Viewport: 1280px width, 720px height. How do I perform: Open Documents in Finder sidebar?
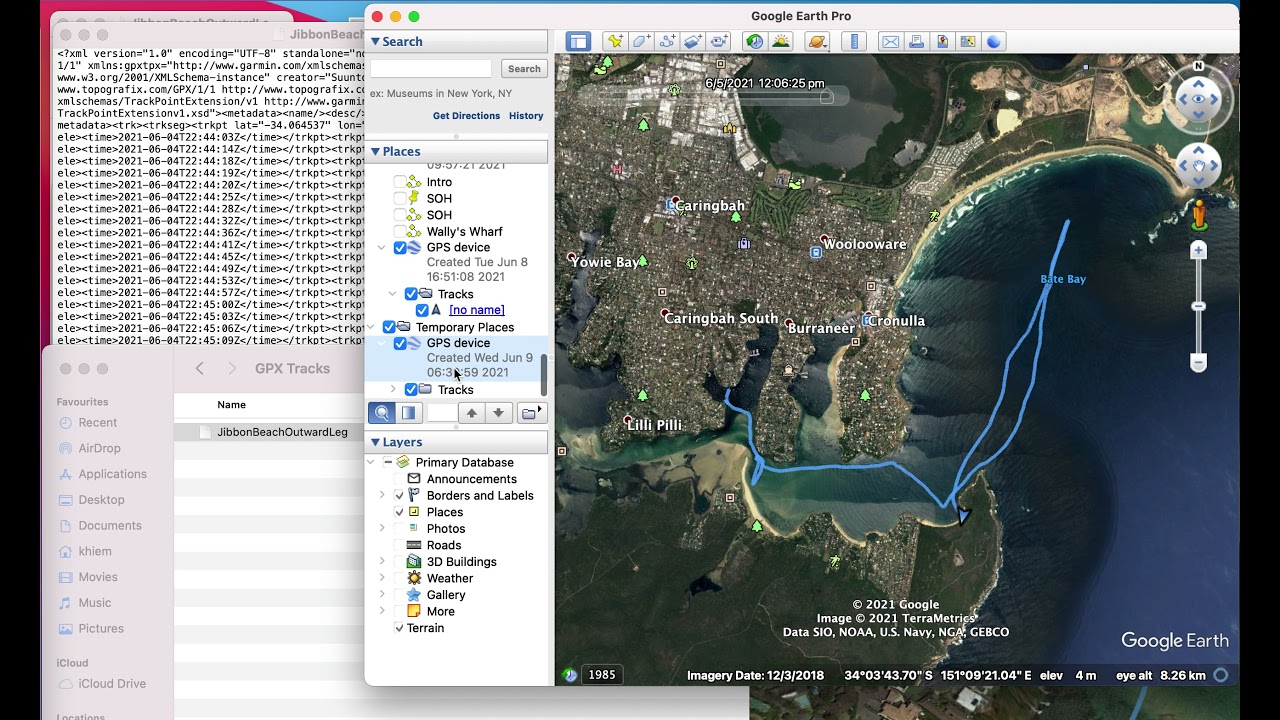click(110, 526)
